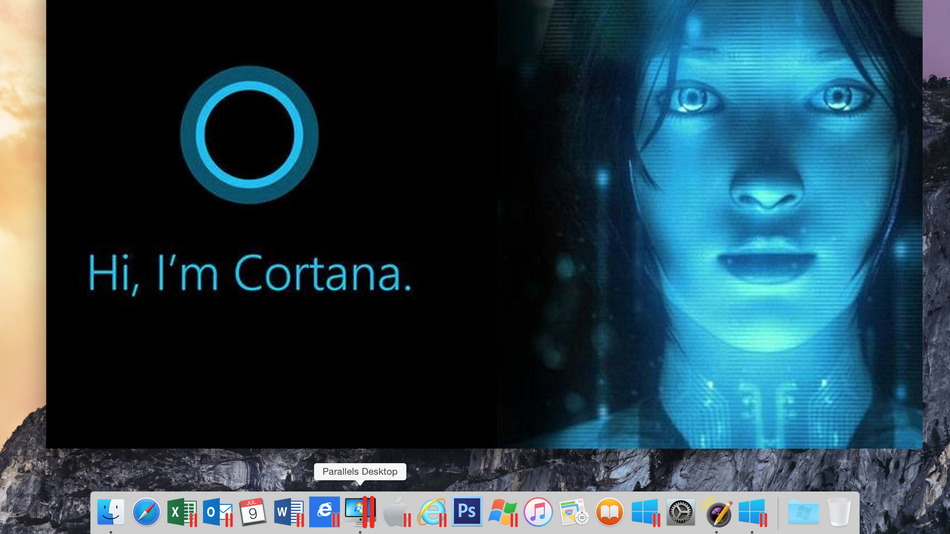Screen dimensions: 950x534
Task: Click the Parallels Desktop dock icon
Action: click(359, 512)
